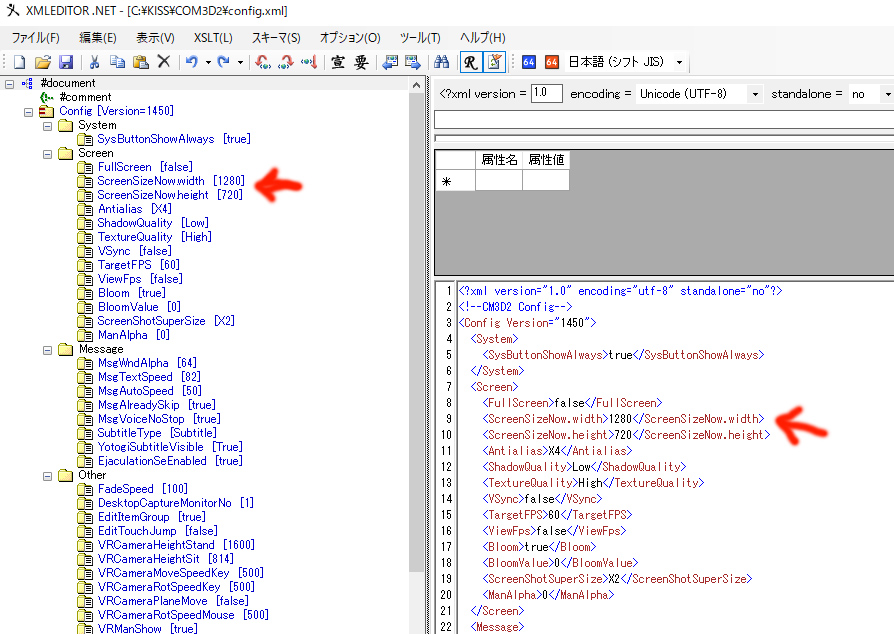The width and height of the screenshot is (894, 634).
Task: Open the XSLT(L) menu
Action: (213, 38)
